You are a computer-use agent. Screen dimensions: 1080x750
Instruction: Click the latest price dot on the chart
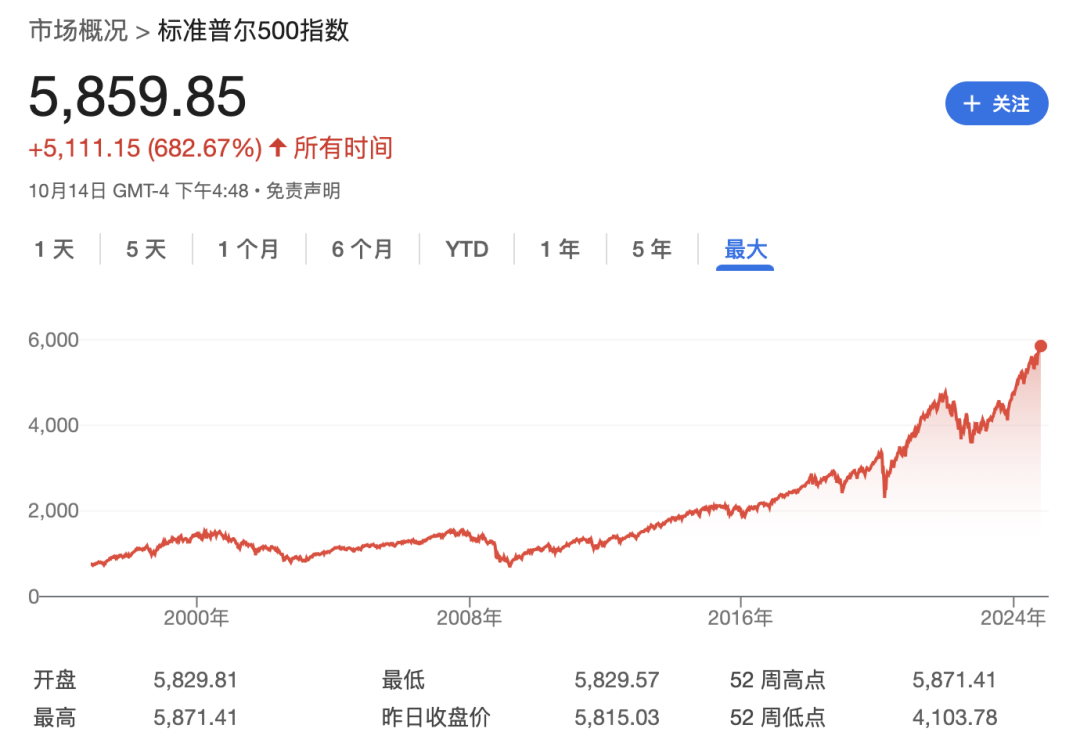click(1040, 344)
